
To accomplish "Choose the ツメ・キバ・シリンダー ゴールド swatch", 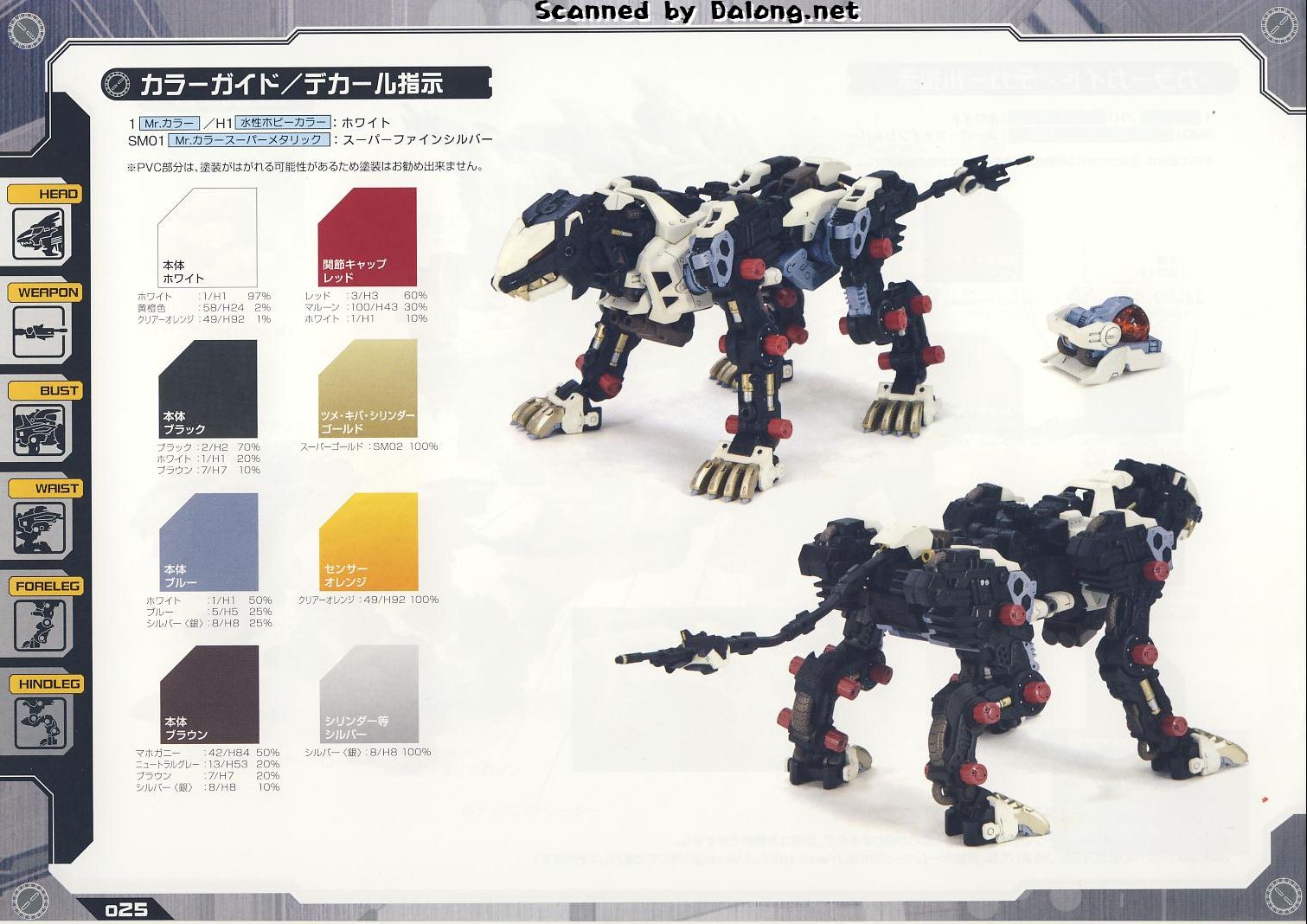I will point(368,388).
